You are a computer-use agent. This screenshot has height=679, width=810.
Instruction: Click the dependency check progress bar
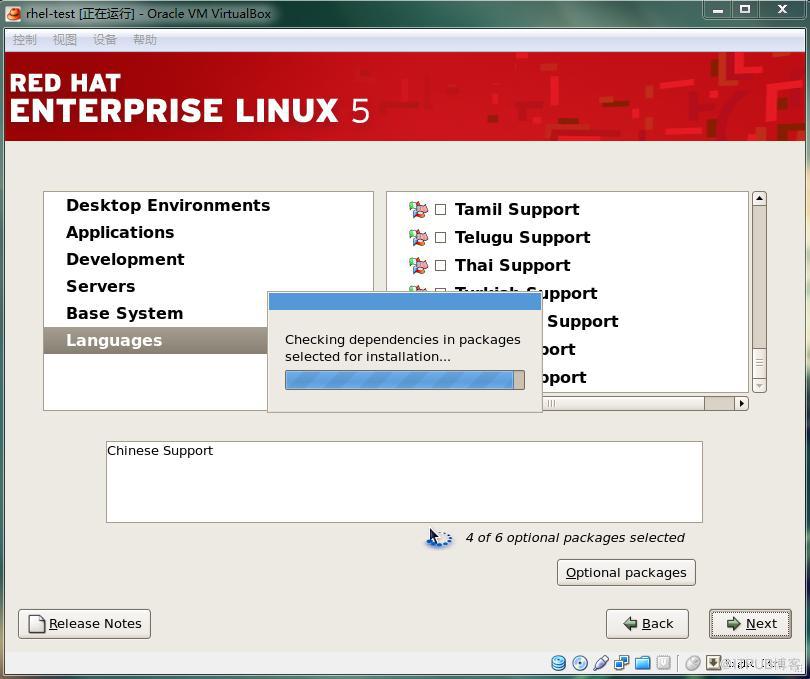(x=404, y=380)
